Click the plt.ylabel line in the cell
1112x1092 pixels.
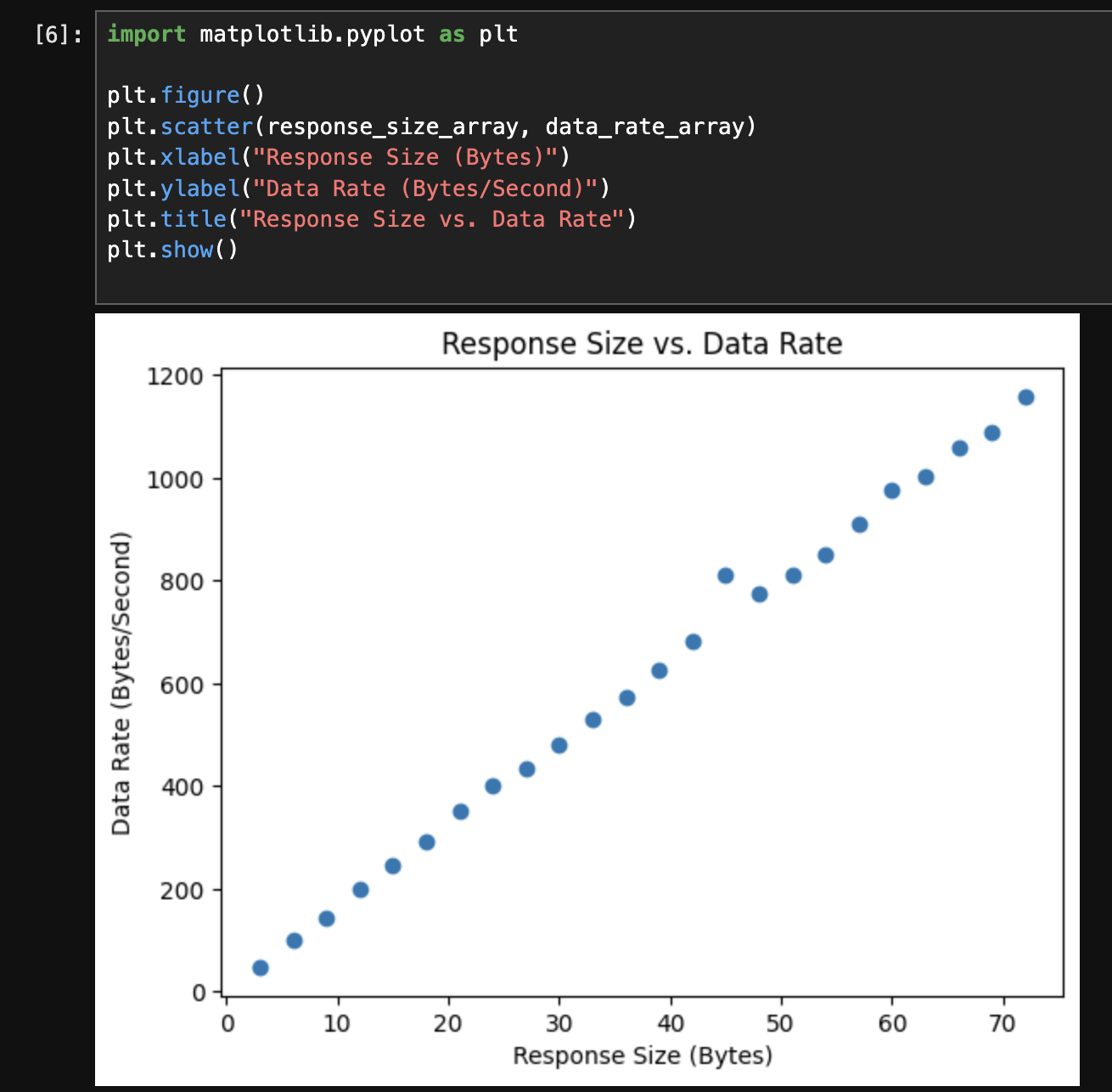tap(357, 189)
